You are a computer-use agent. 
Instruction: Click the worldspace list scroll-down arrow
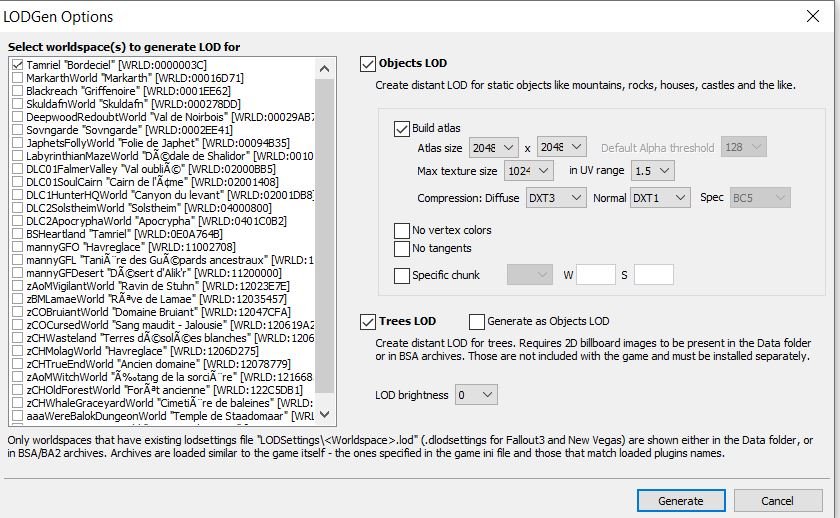point(324,414)
